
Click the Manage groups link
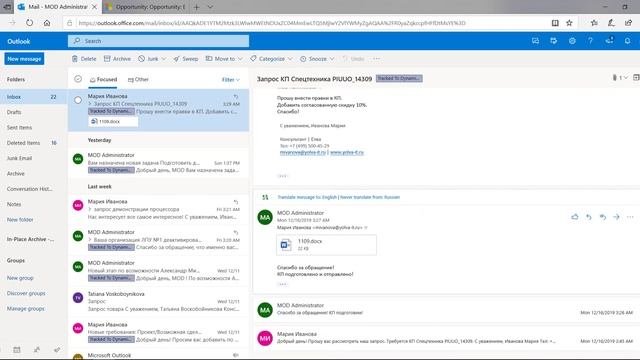click(26, 309)
